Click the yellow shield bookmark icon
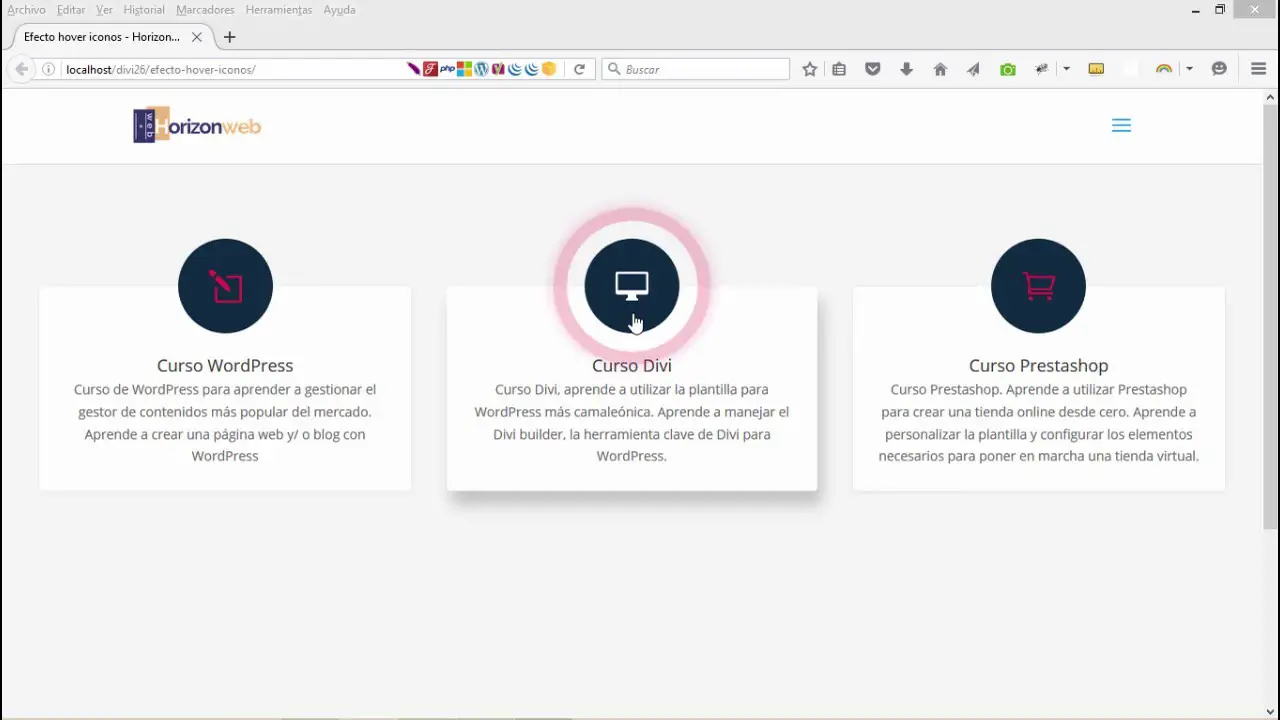Viewport: 1280px width, 720px height. coord(549,69)
